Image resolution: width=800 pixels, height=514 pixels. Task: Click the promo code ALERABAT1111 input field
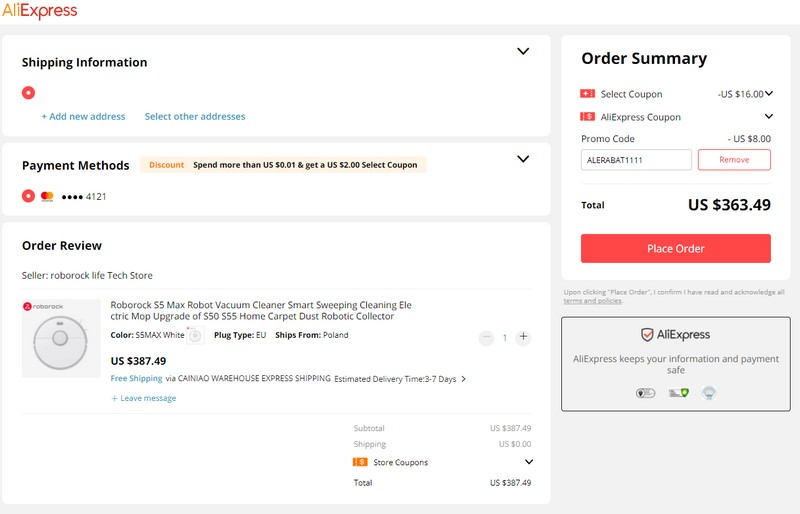coord(636,160)
